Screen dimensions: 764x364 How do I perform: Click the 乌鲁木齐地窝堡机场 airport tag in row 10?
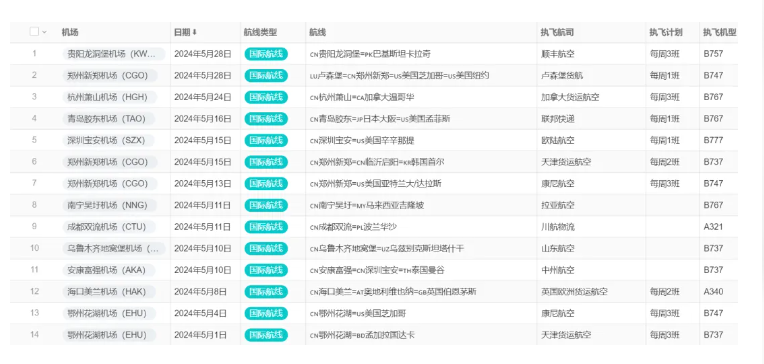(114, 249)
